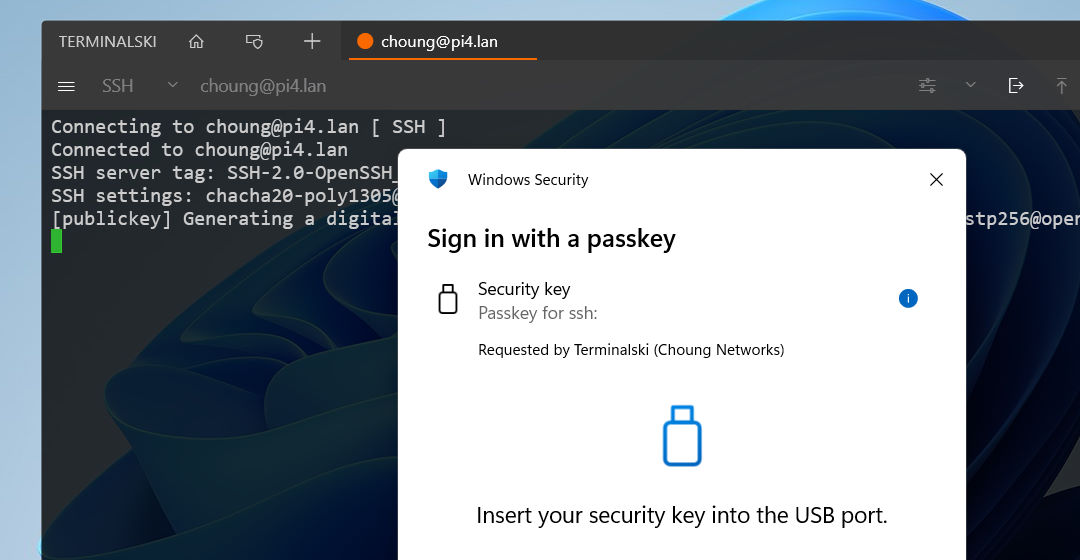1080x560 pixels.
Task: Select the Security key passkey option
Action: click(537, 299)
